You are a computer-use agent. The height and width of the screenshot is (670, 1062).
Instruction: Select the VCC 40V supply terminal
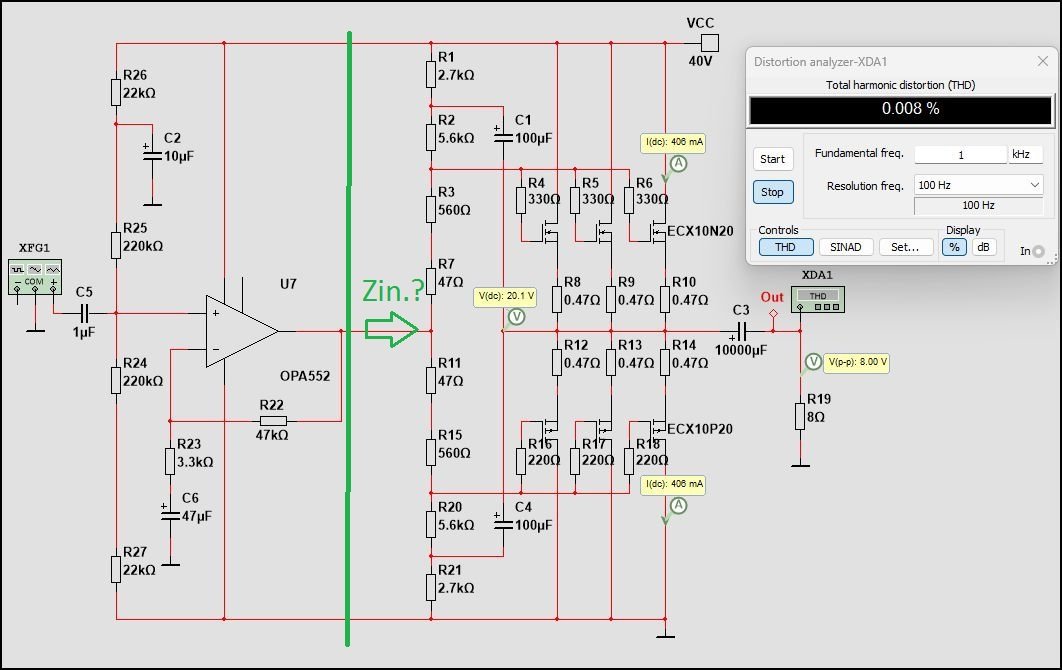[709, 43]
